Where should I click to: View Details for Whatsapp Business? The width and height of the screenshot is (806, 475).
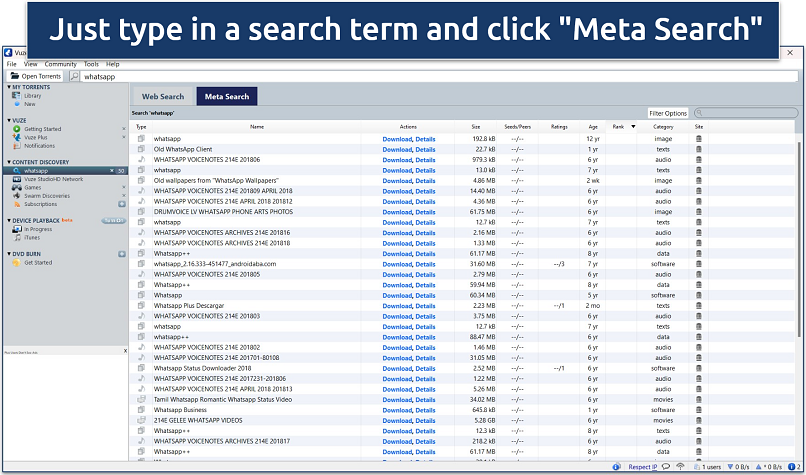click(x=425, y=410)
